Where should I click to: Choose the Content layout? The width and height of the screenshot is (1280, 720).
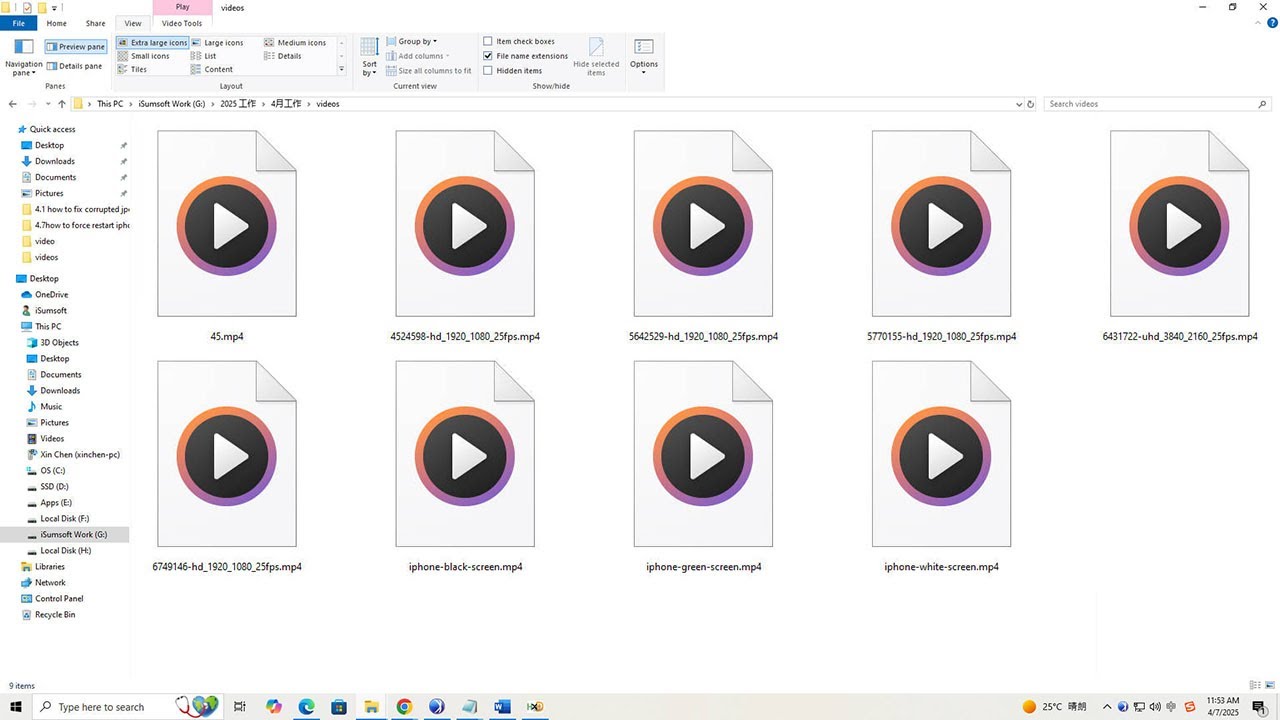pos(212,69)
